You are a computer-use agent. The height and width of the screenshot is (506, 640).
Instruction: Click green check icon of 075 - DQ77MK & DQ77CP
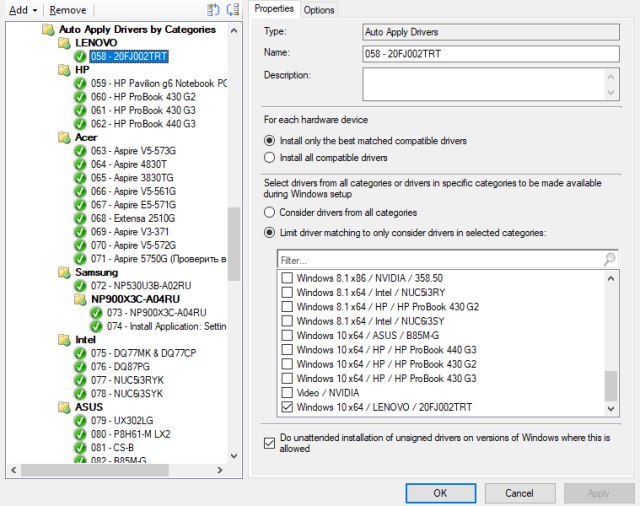tap(80, 353)
